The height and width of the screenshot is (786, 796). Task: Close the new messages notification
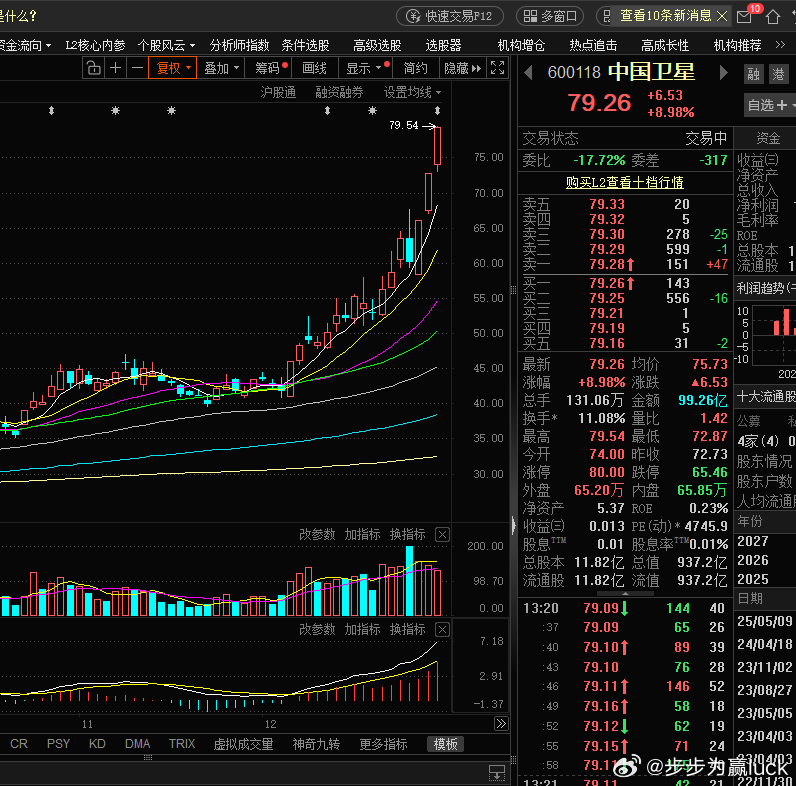point(722,16)
